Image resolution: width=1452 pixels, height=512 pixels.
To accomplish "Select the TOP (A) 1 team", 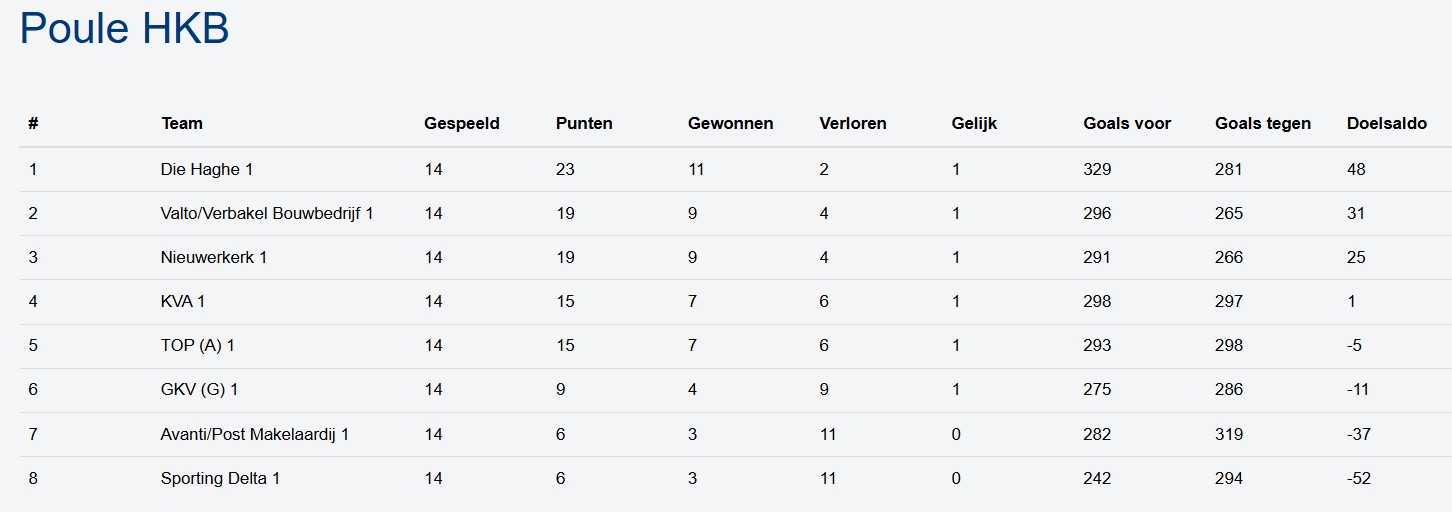I will pyautogui.click(x=197, y=346).
